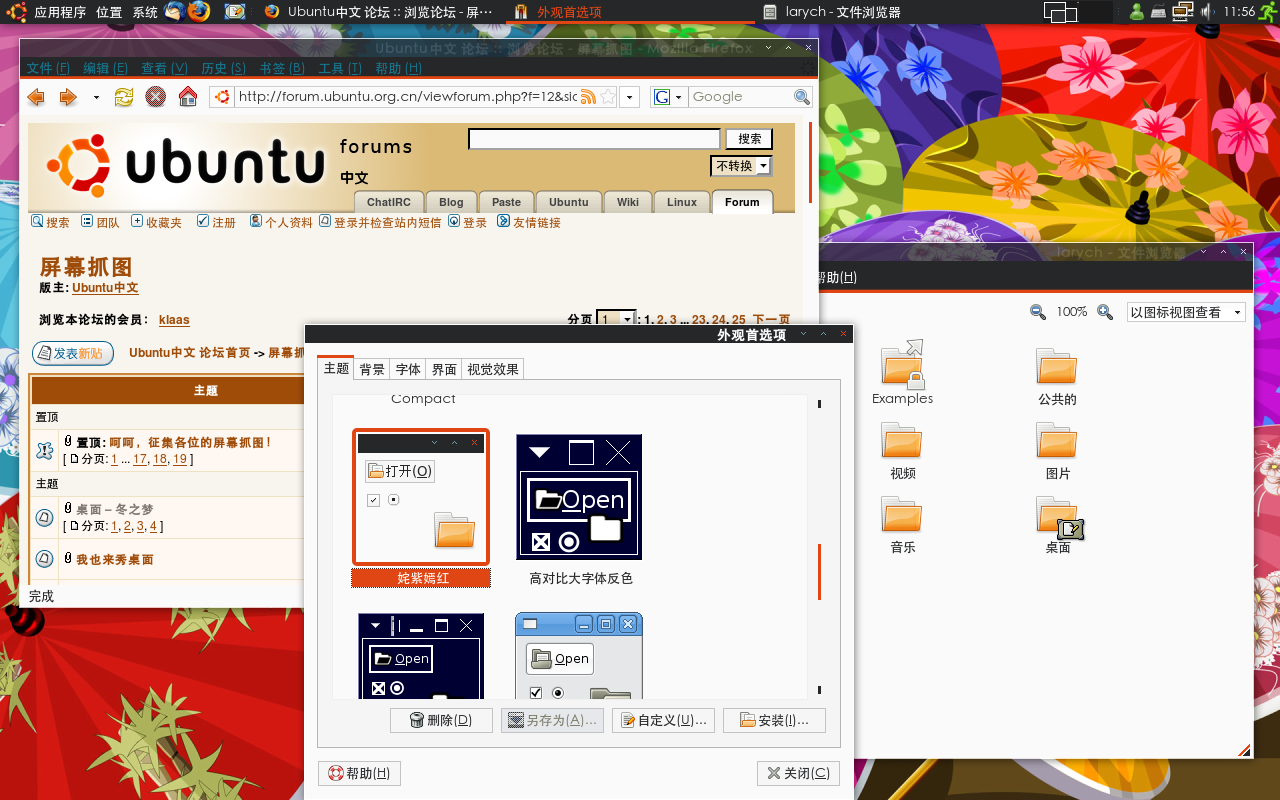
Task: Open the 系统 system menu
Action: [145, 12]
